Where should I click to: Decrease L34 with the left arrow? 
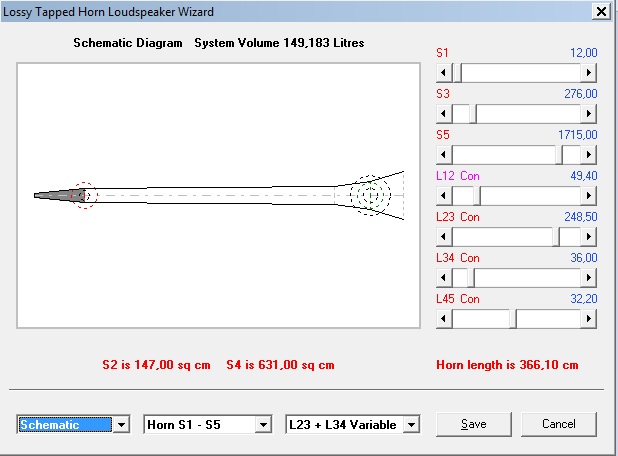tap(444, 277)
